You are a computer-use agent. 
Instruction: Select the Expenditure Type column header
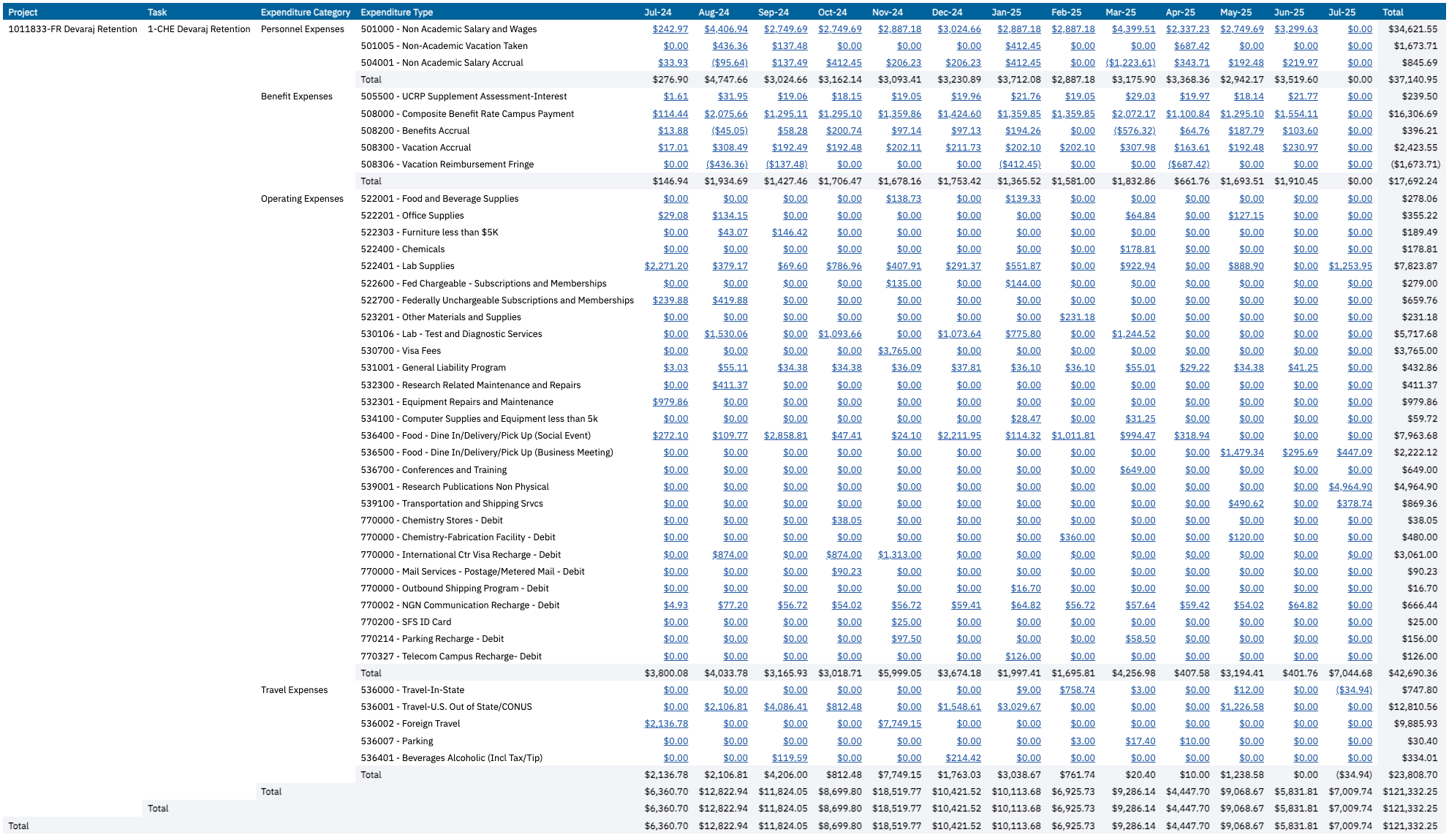(397, 12)
